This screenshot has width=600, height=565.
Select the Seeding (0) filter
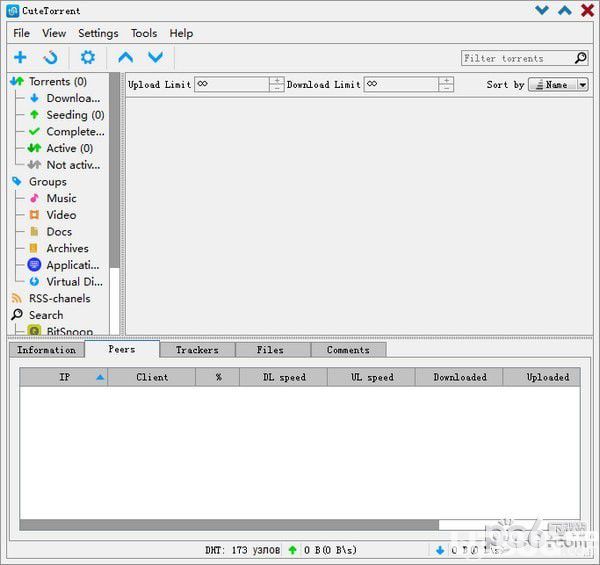pyautogui.click(x=66, y=115)
